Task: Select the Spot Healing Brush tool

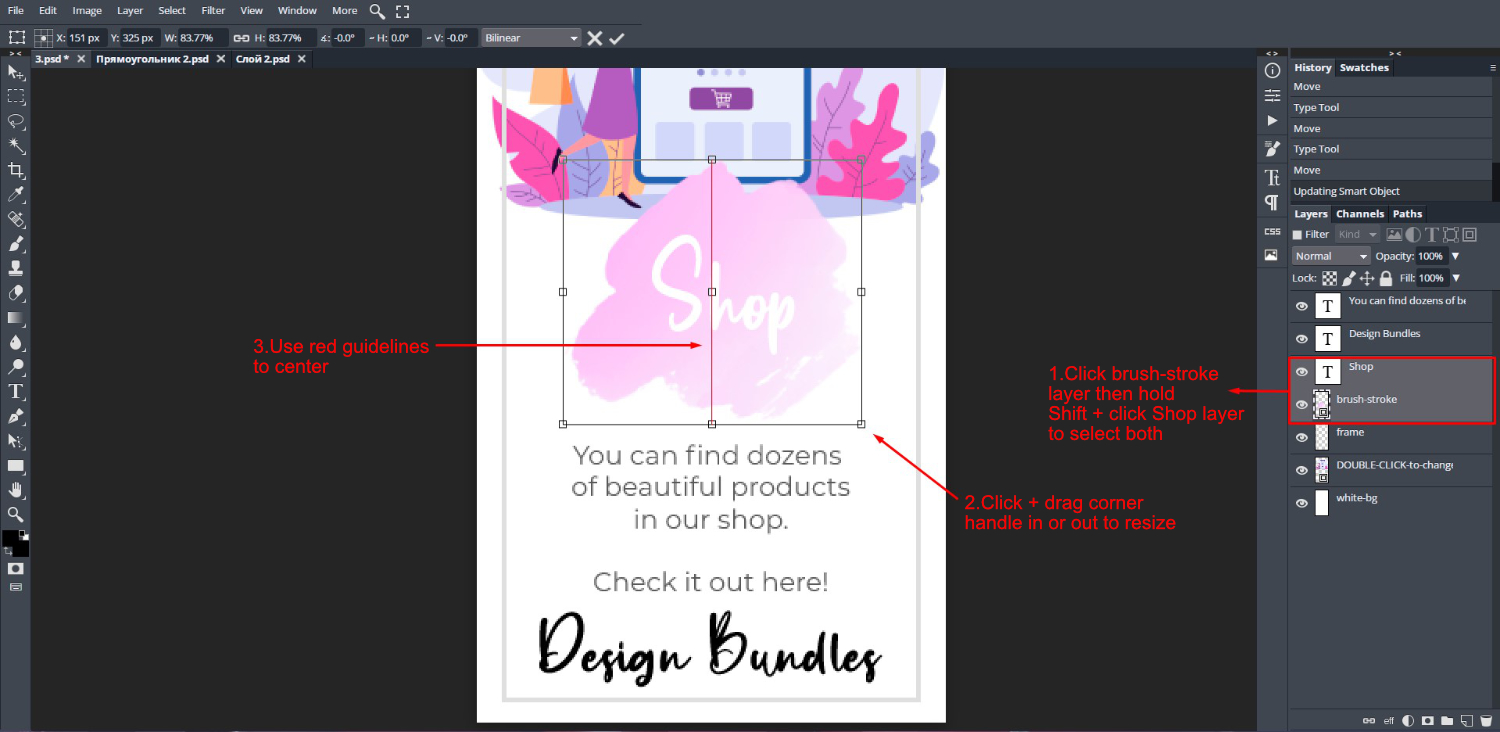Action: (16, 220)
